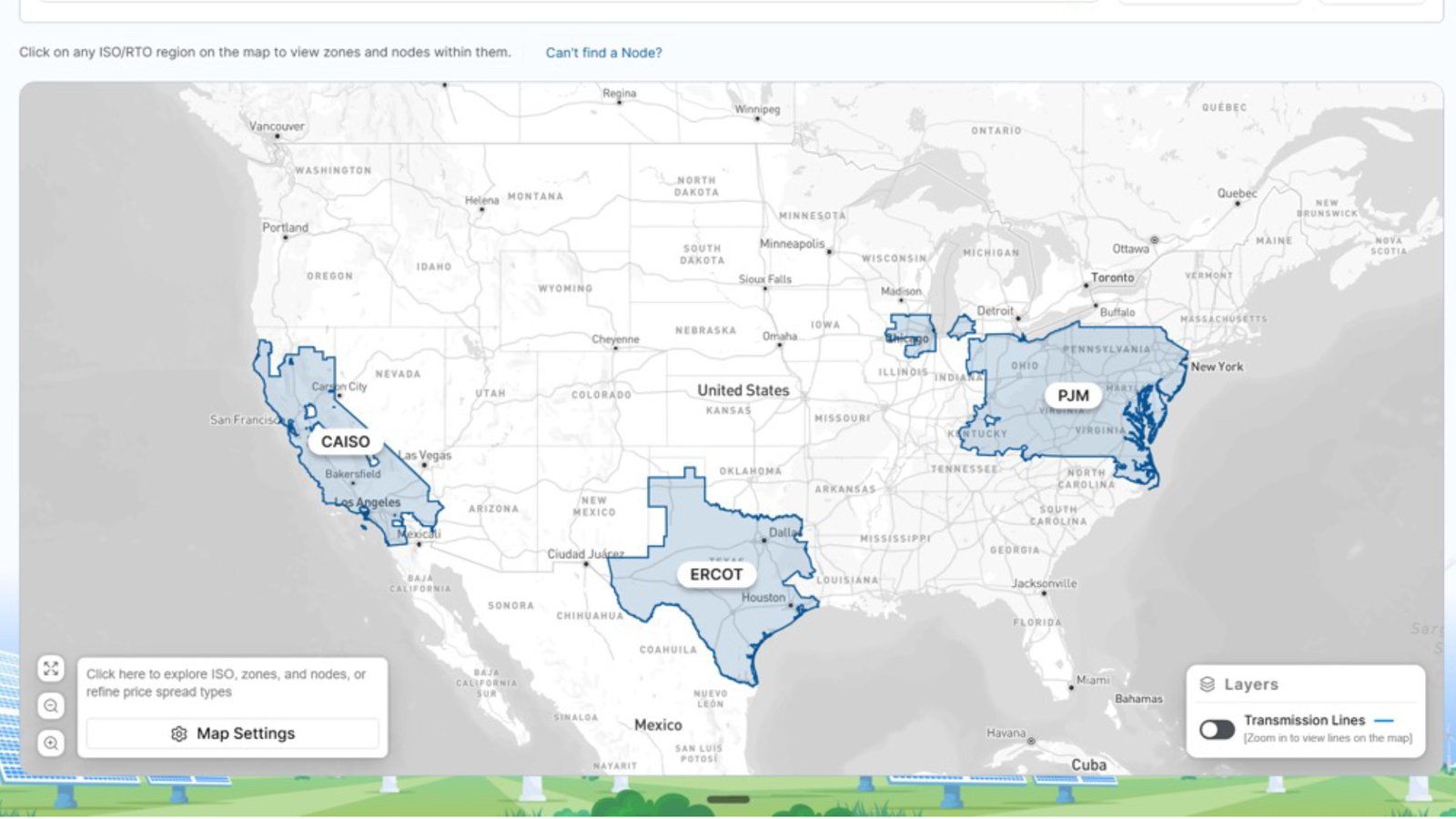Viewport: 1456px width, 819px height.
Task: Click the "Miami" city label
Action: point(1093,680)
